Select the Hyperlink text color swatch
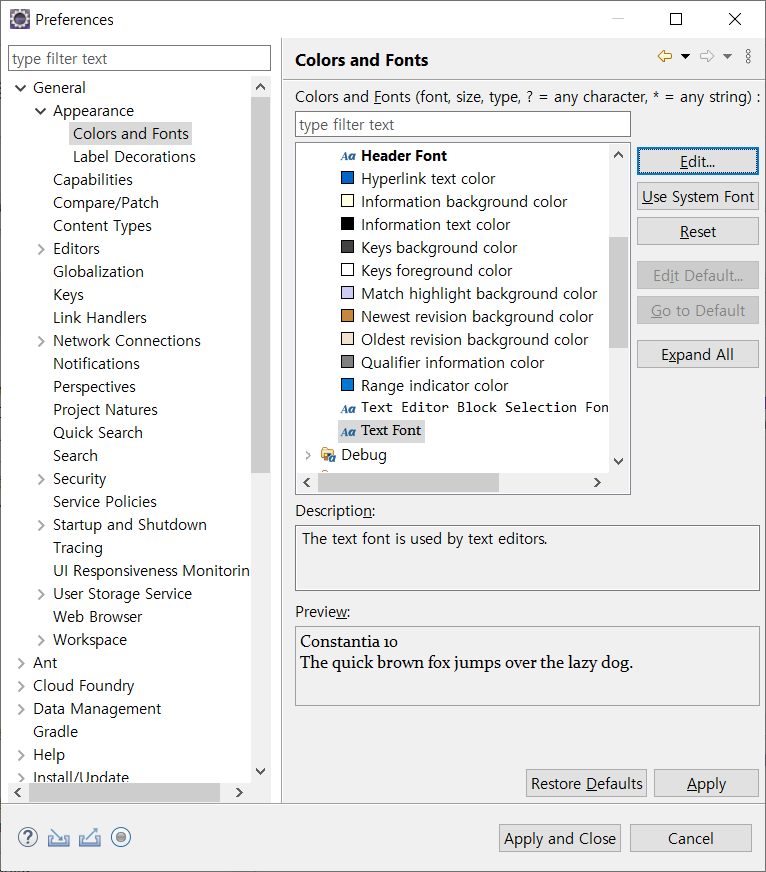Viewport: 766px width, 872px height. point(347,178)
